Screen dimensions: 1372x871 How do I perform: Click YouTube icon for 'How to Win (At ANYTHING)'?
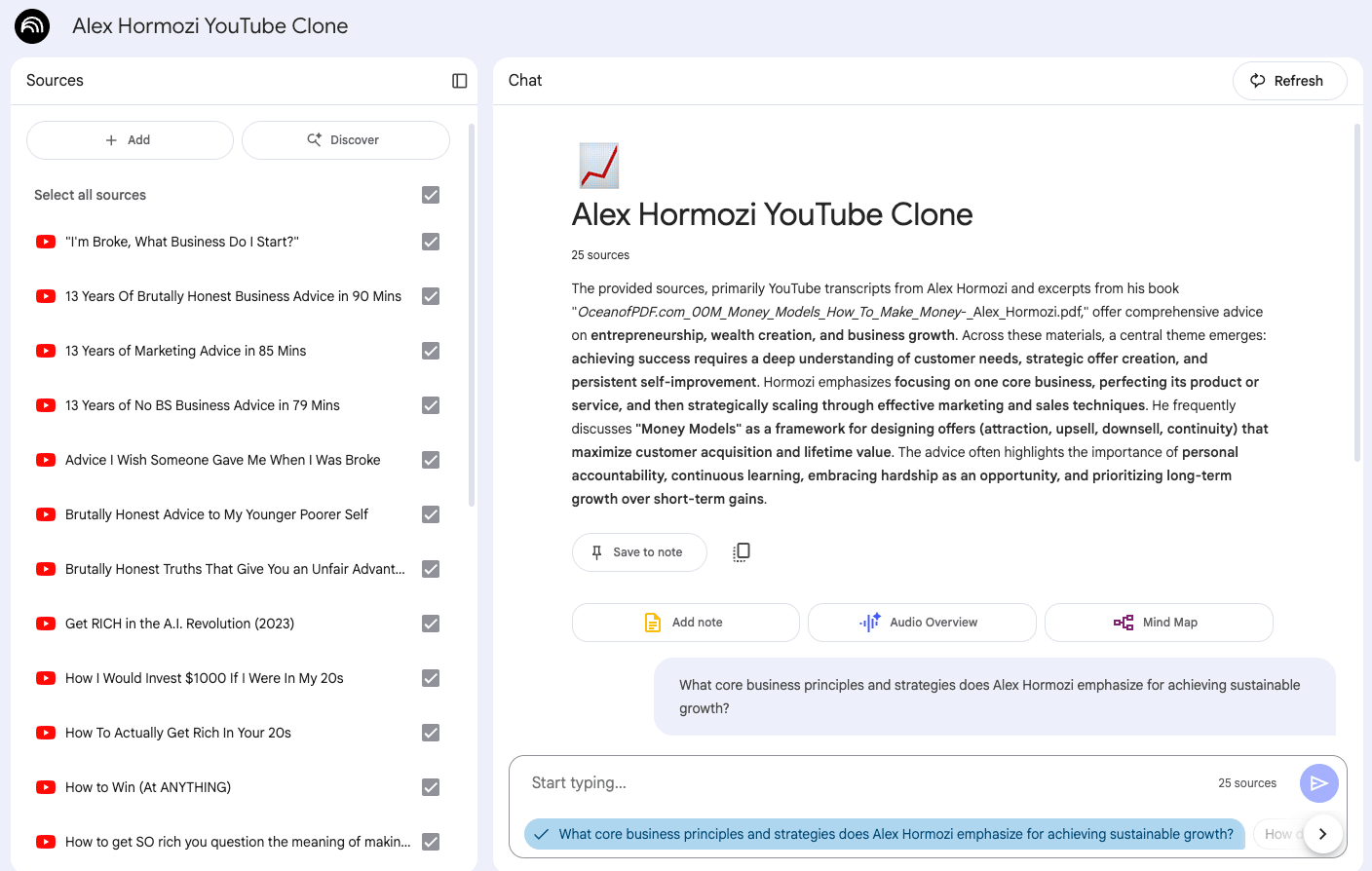pos(46,787)
